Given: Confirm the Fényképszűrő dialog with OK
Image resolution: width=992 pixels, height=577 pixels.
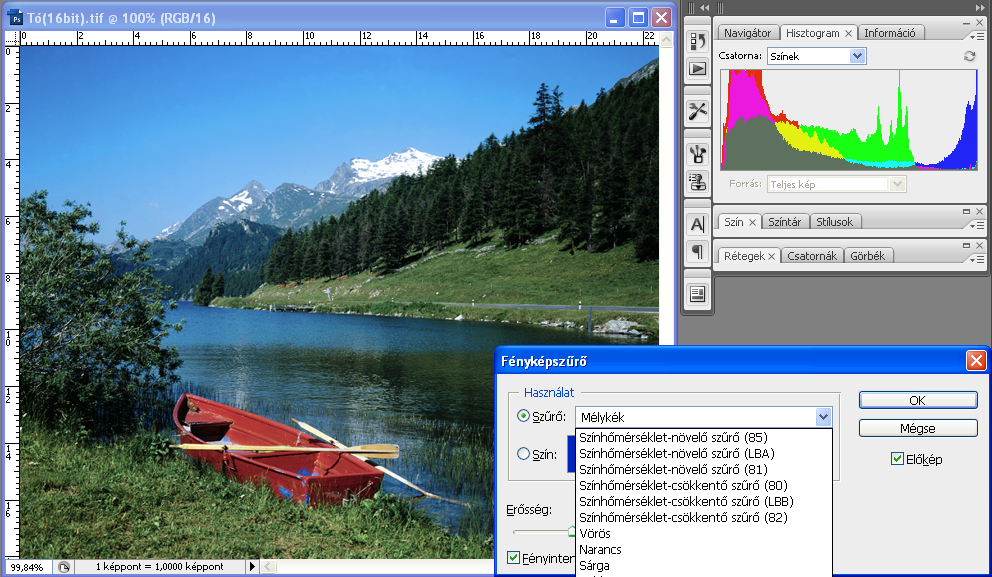Looking at the screenshot, I should tap(917, 400).
